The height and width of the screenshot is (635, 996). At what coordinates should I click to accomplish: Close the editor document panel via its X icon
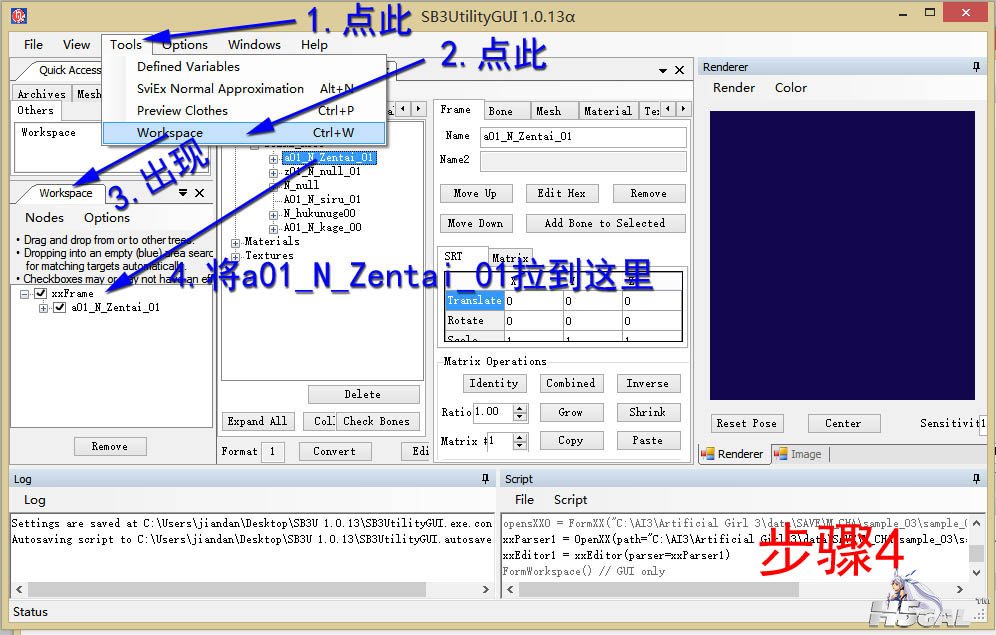coord(679,70)
